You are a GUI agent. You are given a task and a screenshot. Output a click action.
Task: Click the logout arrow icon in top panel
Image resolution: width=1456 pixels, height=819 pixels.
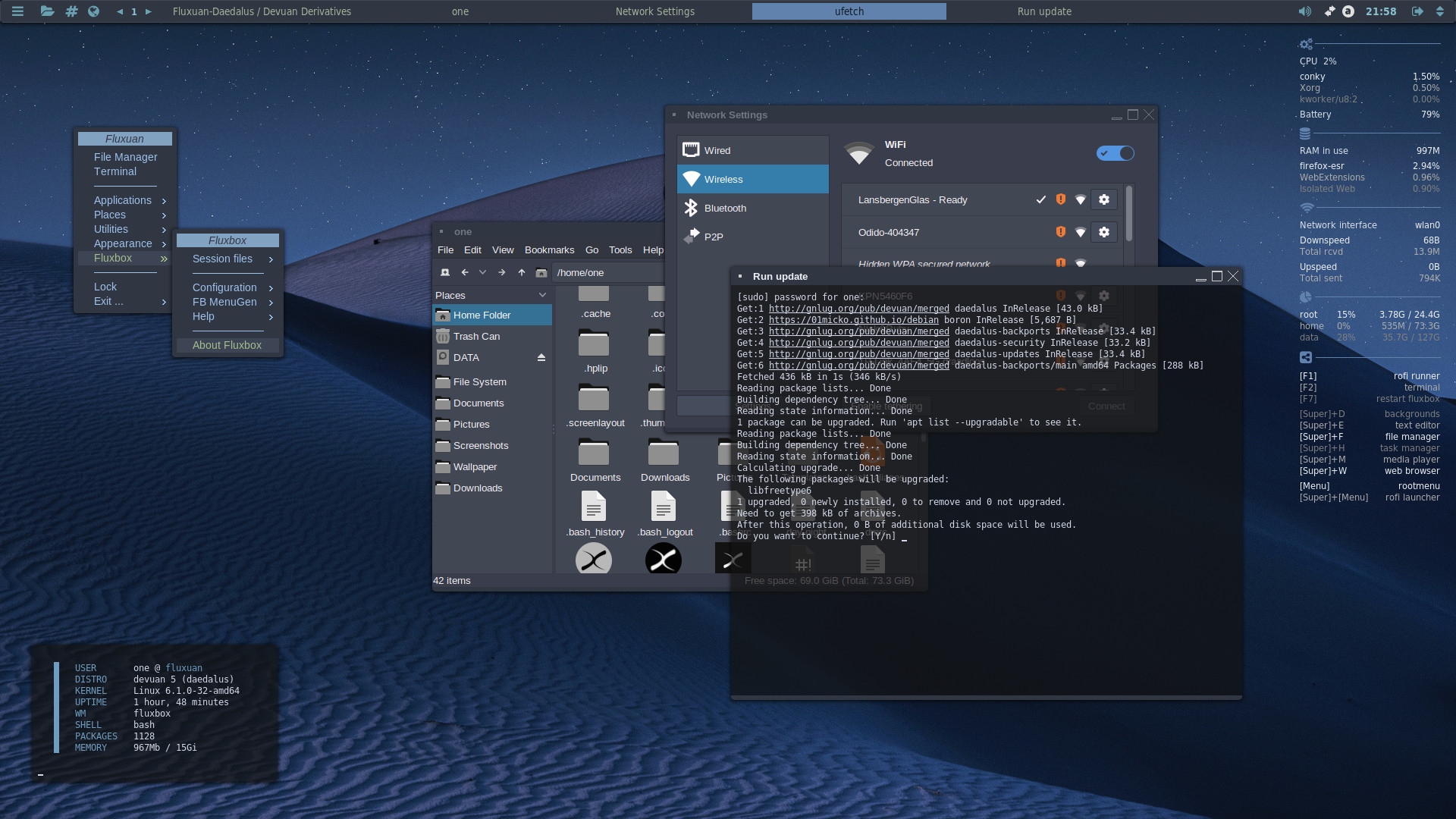click(x=1417, y=11)
